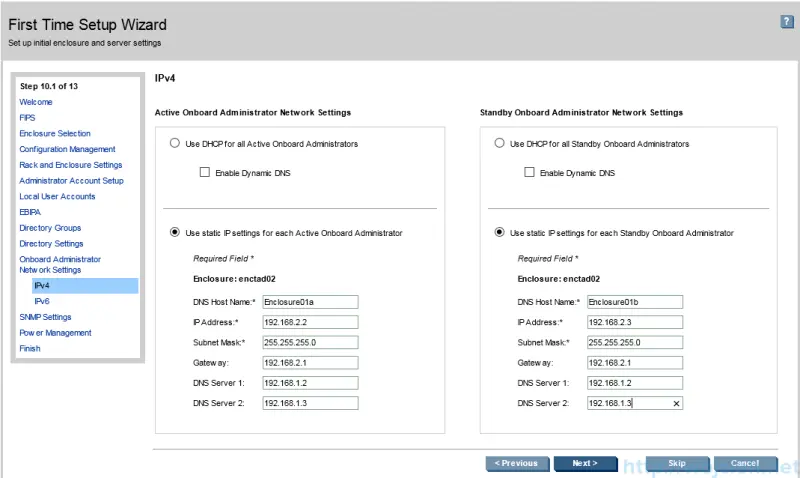Open the Configuration Management step
800x478 pixels.
click(x=67, y=149)
